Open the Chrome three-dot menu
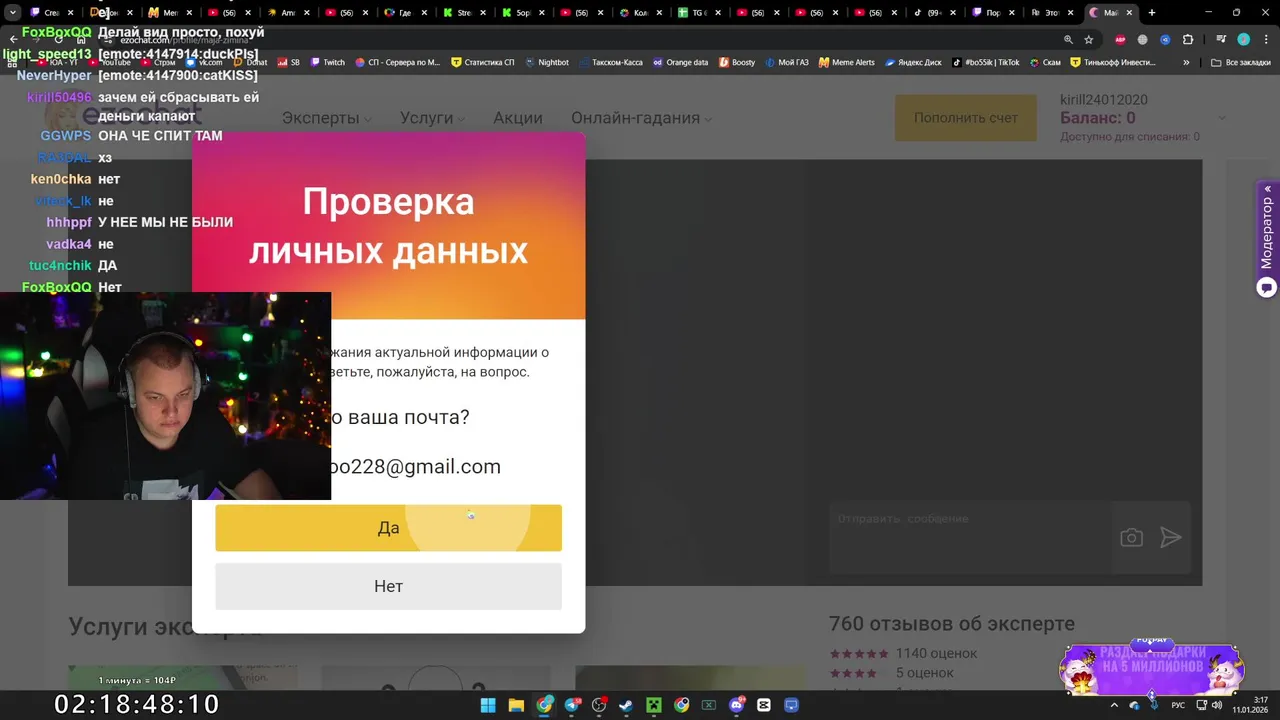The width and height of the screenshot is (1280, 720). pos(1265,40)
